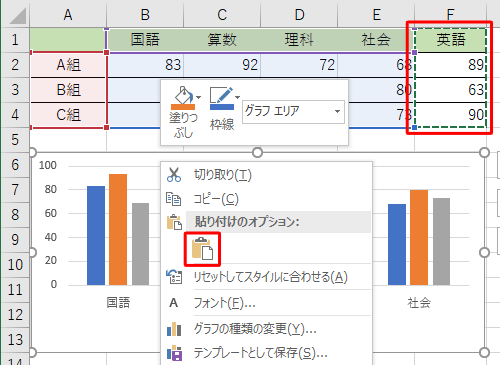Click the reset style icon
The image size is (500, 365).
[x=174, y=277]
